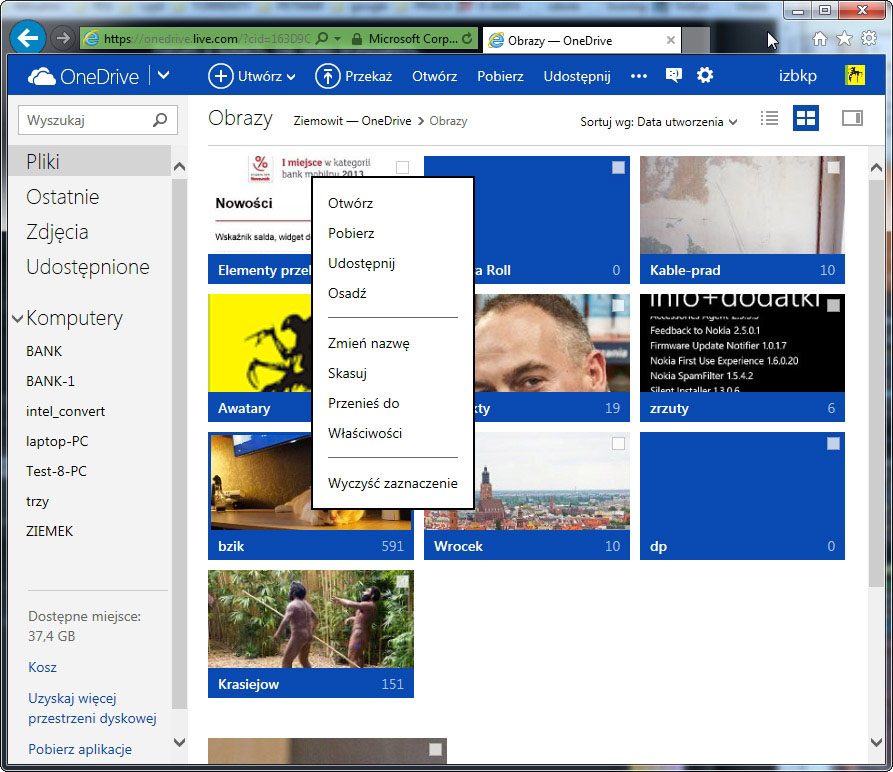Check the zrzuty folder checkbox
This screenshot has height=772, width=893.
click(834, 306)
